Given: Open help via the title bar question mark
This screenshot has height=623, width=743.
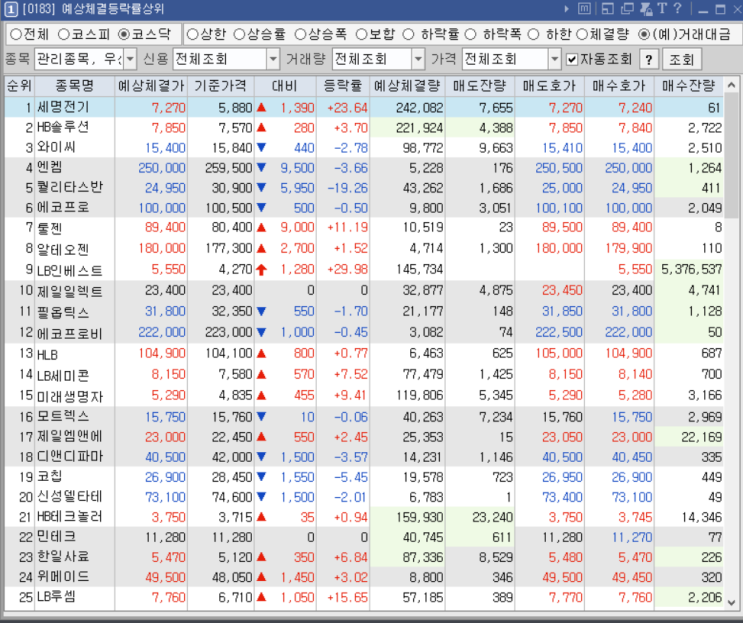Looking at the screenshot, I should 678,9.
